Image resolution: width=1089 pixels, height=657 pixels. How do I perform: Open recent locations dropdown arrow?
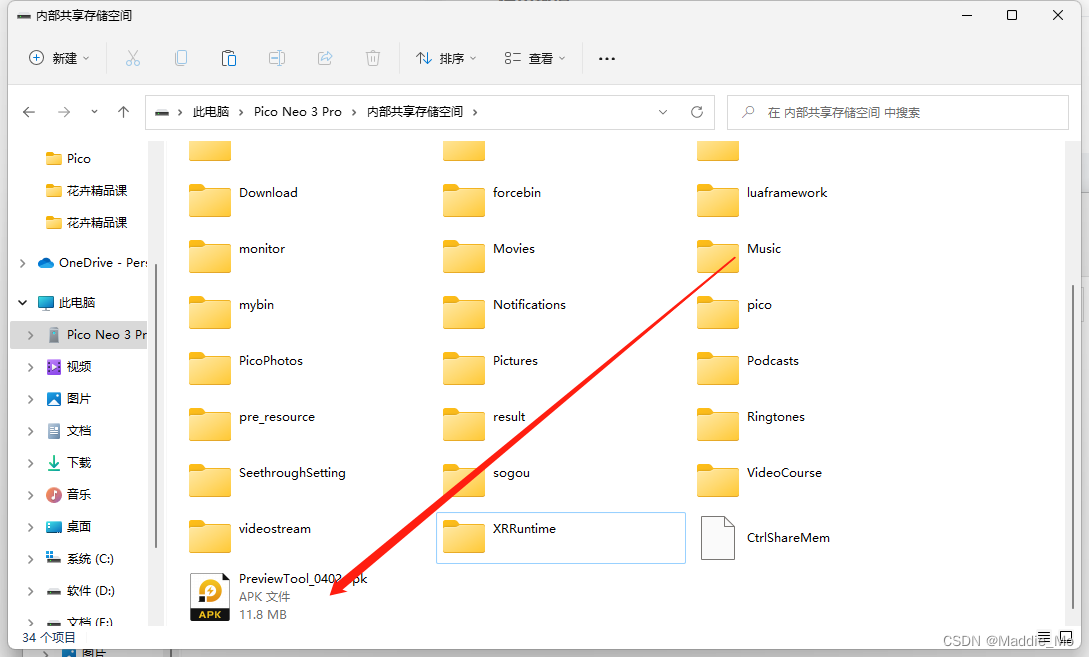(x=94, y=112)
